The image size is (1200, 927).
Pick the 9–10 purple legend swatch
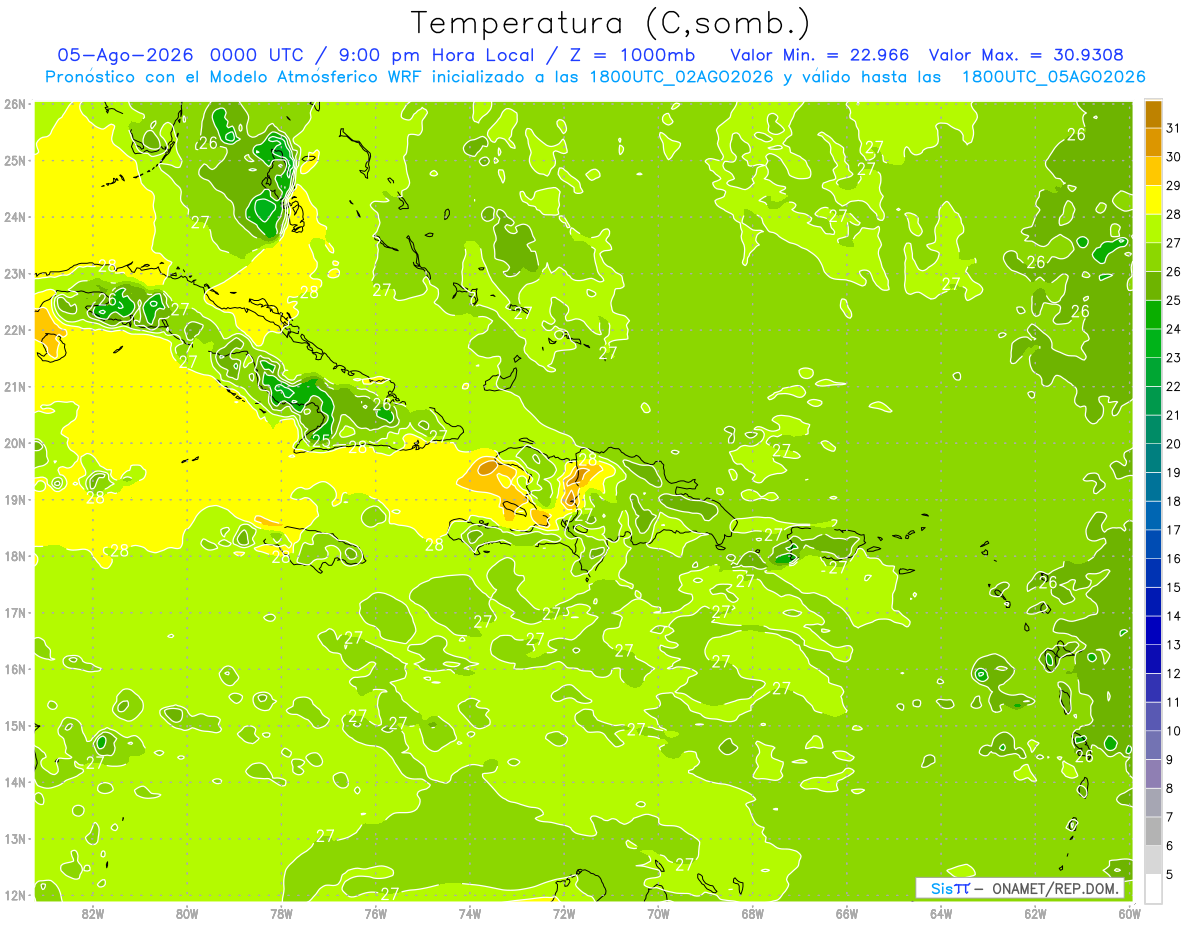click(x=1153, y=745)
